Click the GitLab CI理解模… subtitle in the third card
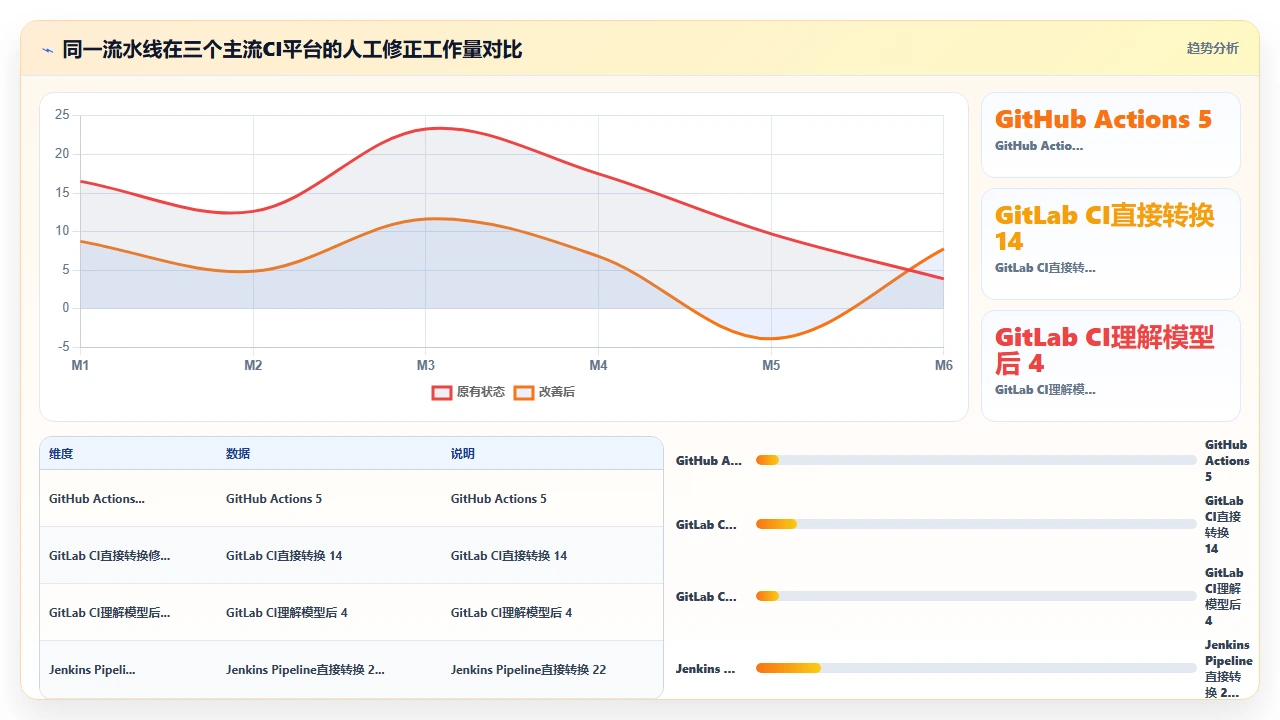The image size is (1280, 720). (1045, 390)
